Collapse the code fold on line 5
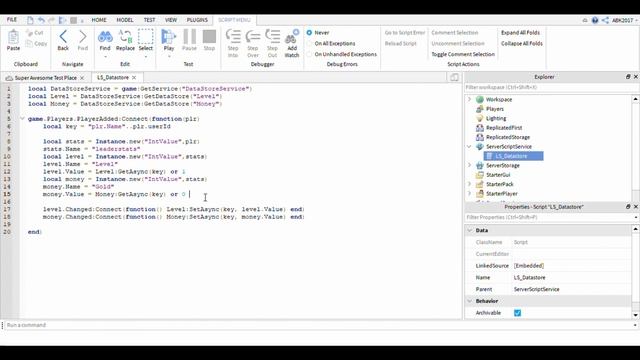The height and width of the screenshot is (360, 640). pos(22,119)
